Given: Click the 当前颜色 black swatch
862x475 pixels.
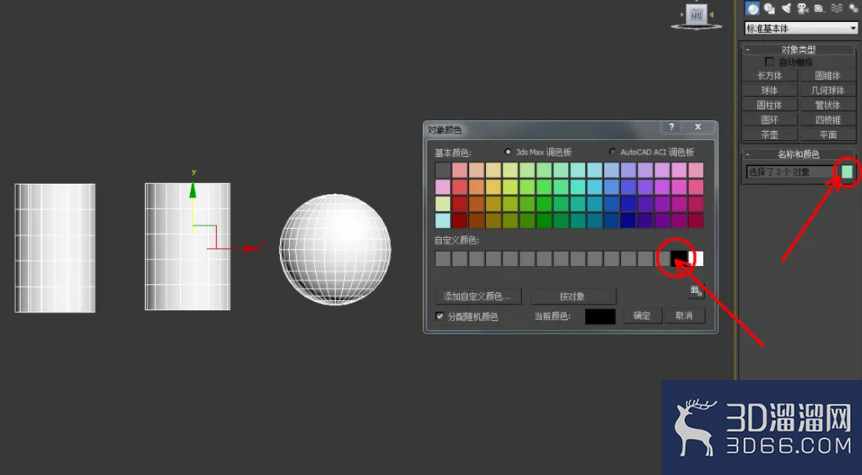Looking at the screenshot, I should 600,316.
